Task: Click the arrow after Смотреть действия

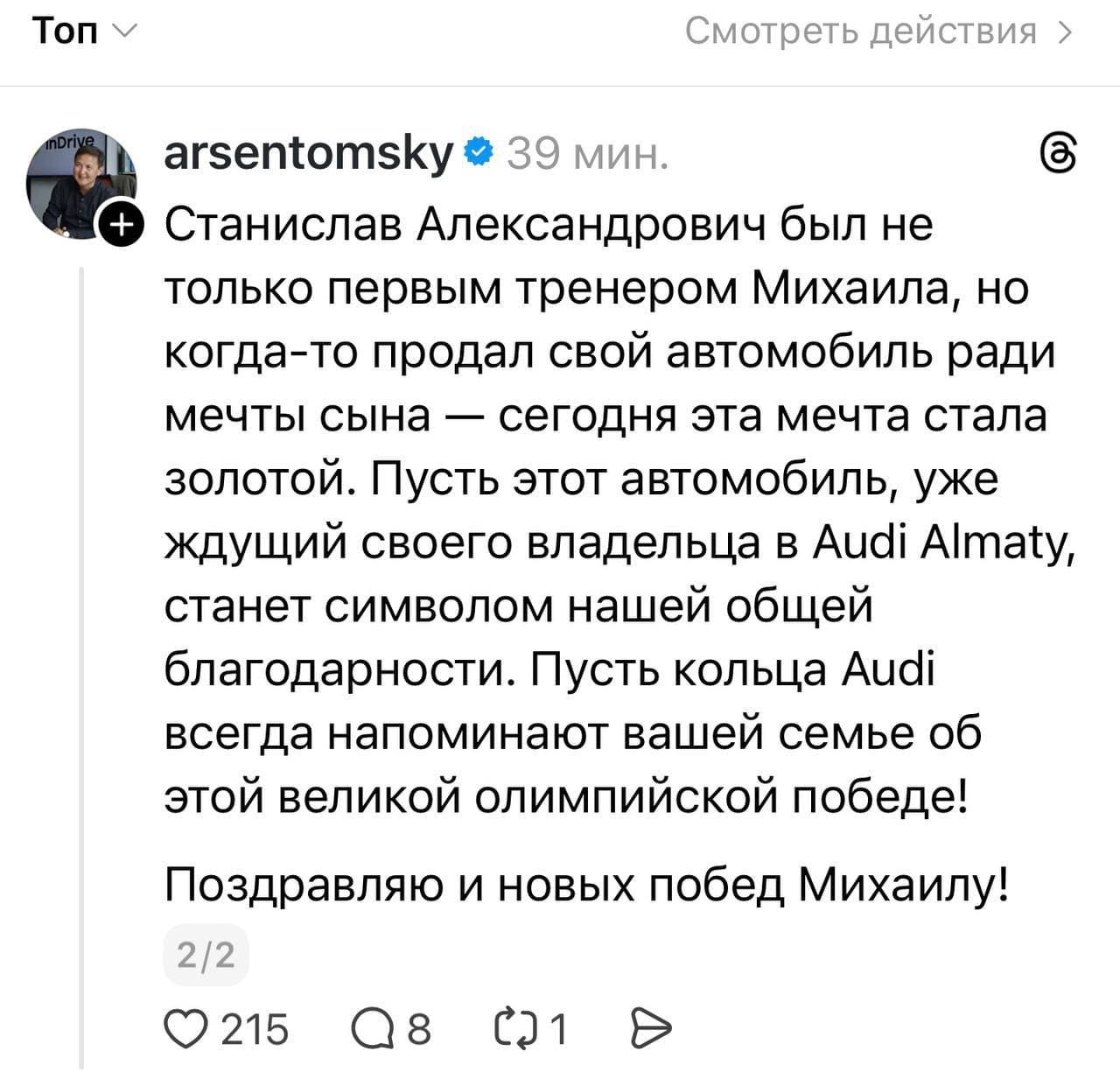Action: (1065, 32)
